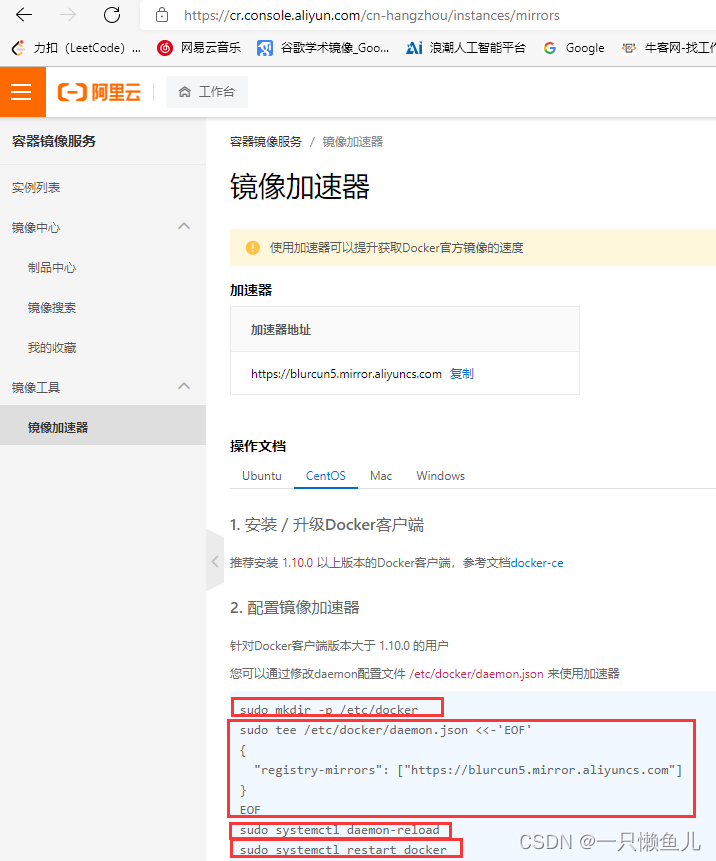
Task: Click the yellow warning icon in the notice
Action: [253, 248]
